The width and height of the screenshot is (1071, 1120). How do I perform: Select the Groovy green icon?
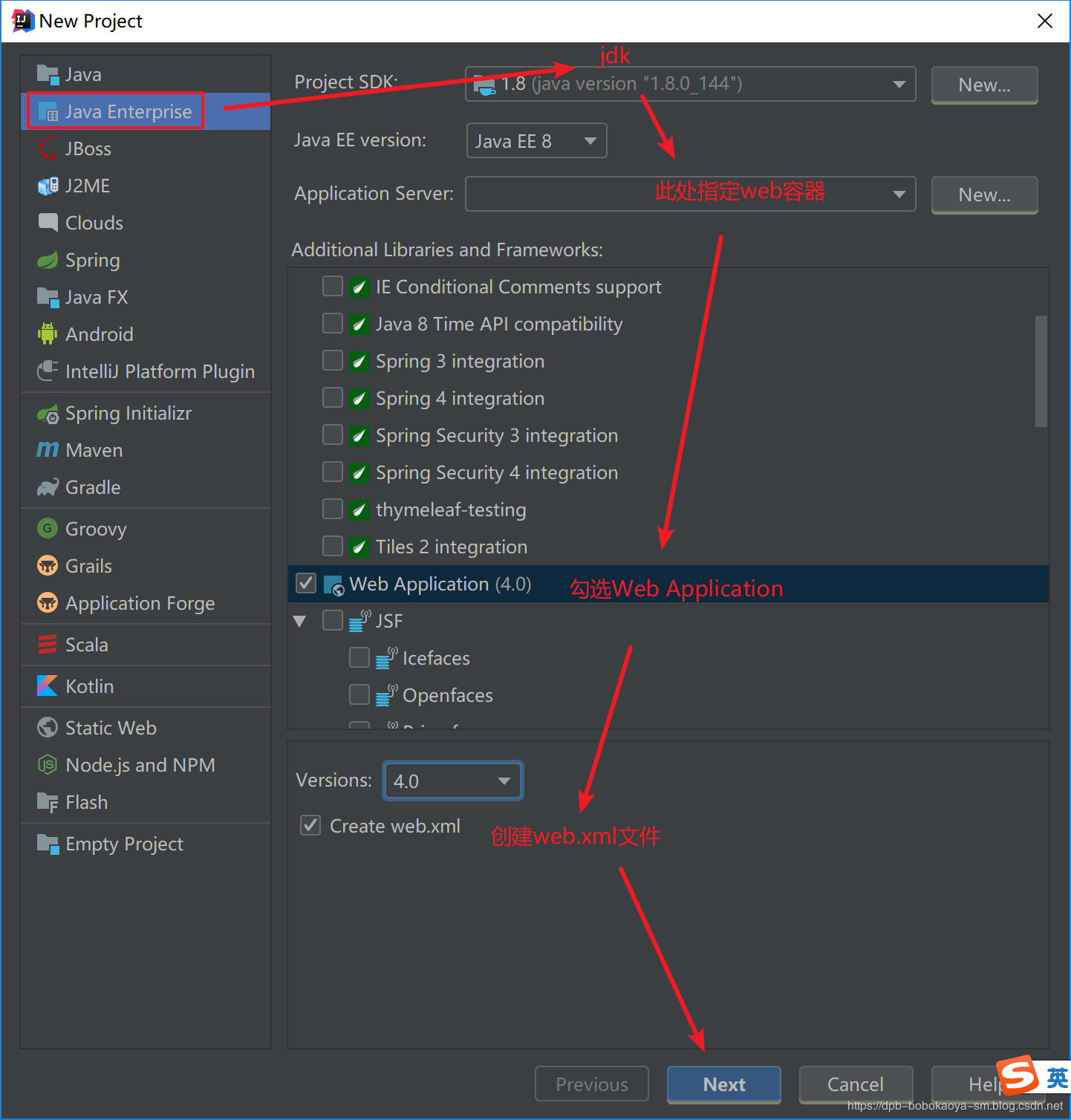pyautogui.click(x=48, y=529)
